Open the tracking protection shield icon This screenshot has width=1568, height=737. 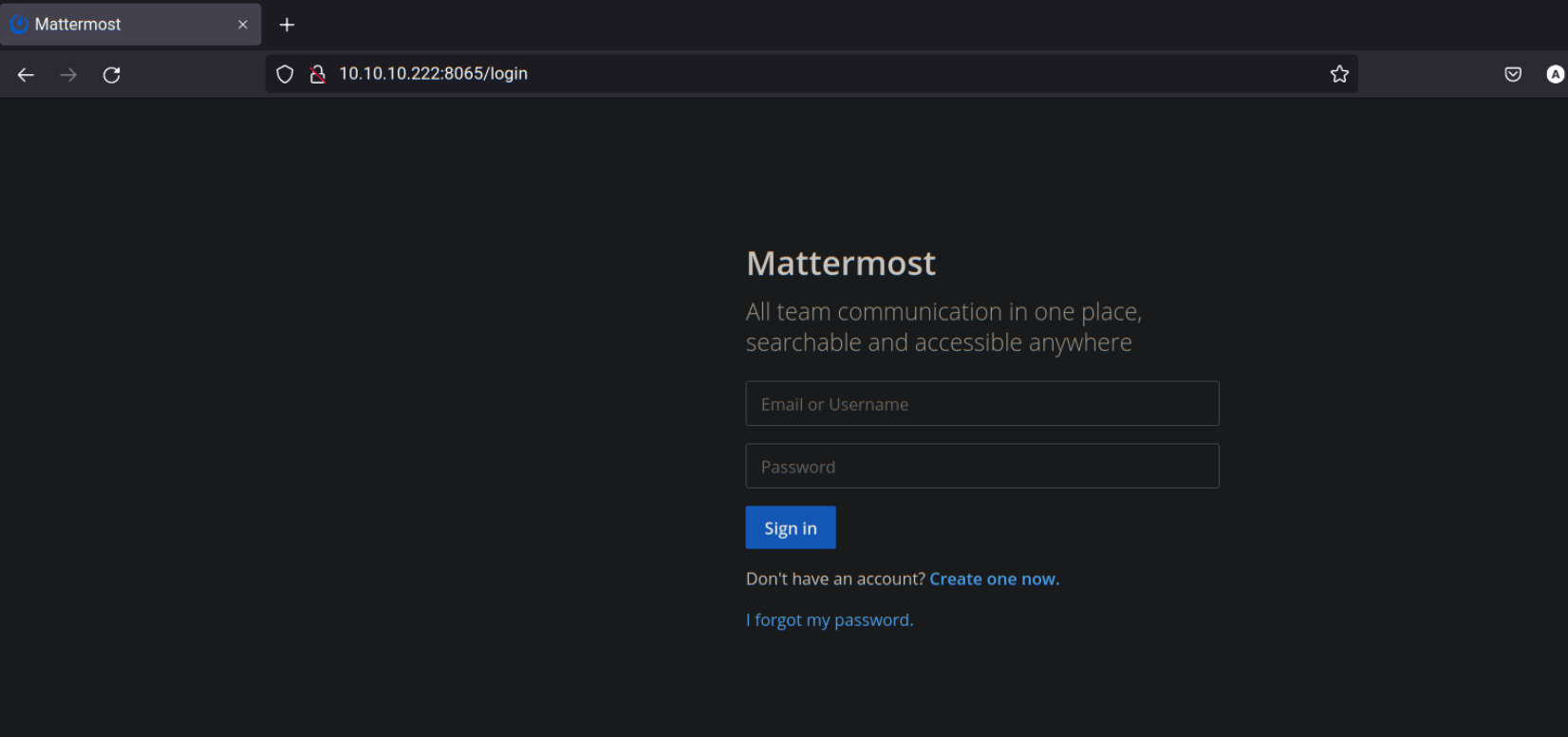(285, 74)
